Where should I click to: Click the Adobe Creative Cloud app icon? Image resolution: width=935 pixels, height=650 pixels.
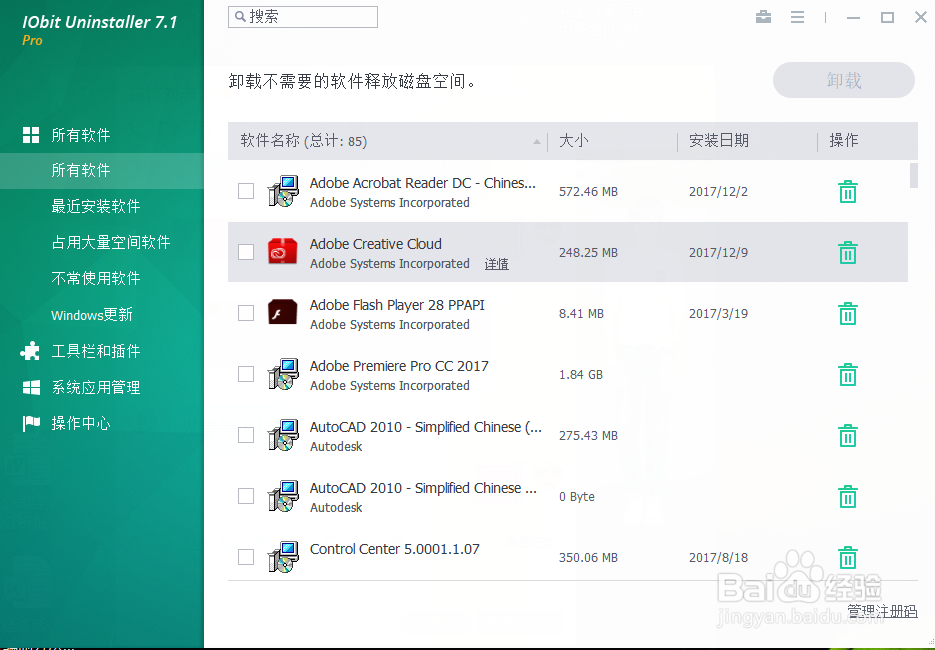coord(283,252)
